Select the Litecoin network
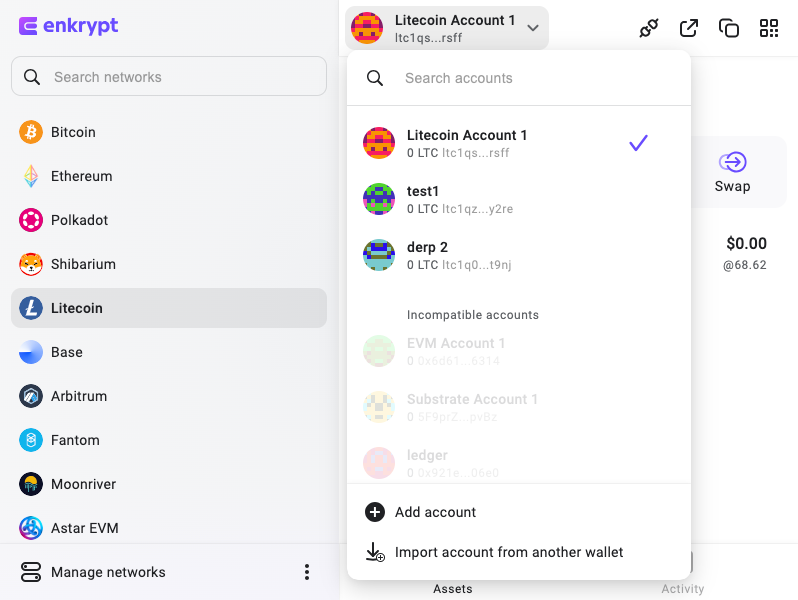The image size is (798, 600). coord(169,308)
